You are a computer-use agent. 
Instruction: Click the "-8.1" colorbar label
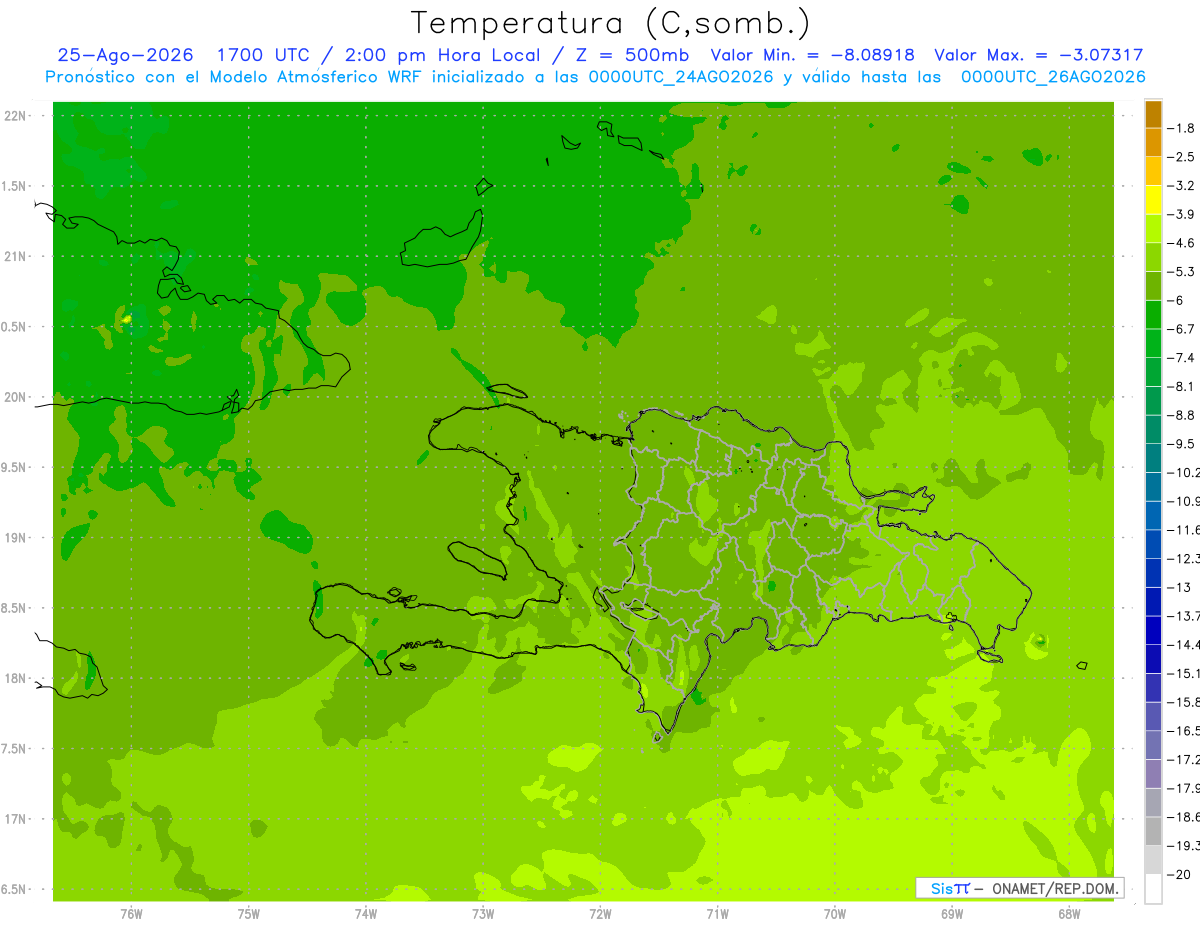click(x=1183, y=386)
